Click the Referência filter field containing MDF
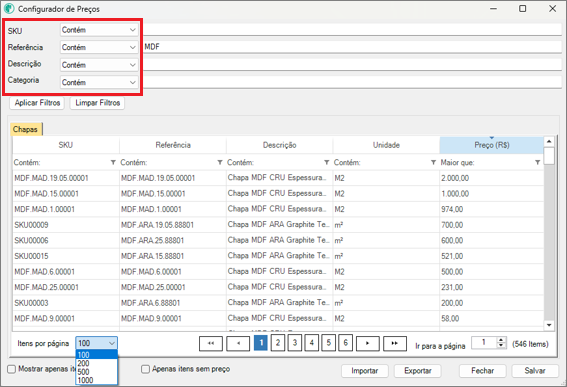 coord(353,47)
